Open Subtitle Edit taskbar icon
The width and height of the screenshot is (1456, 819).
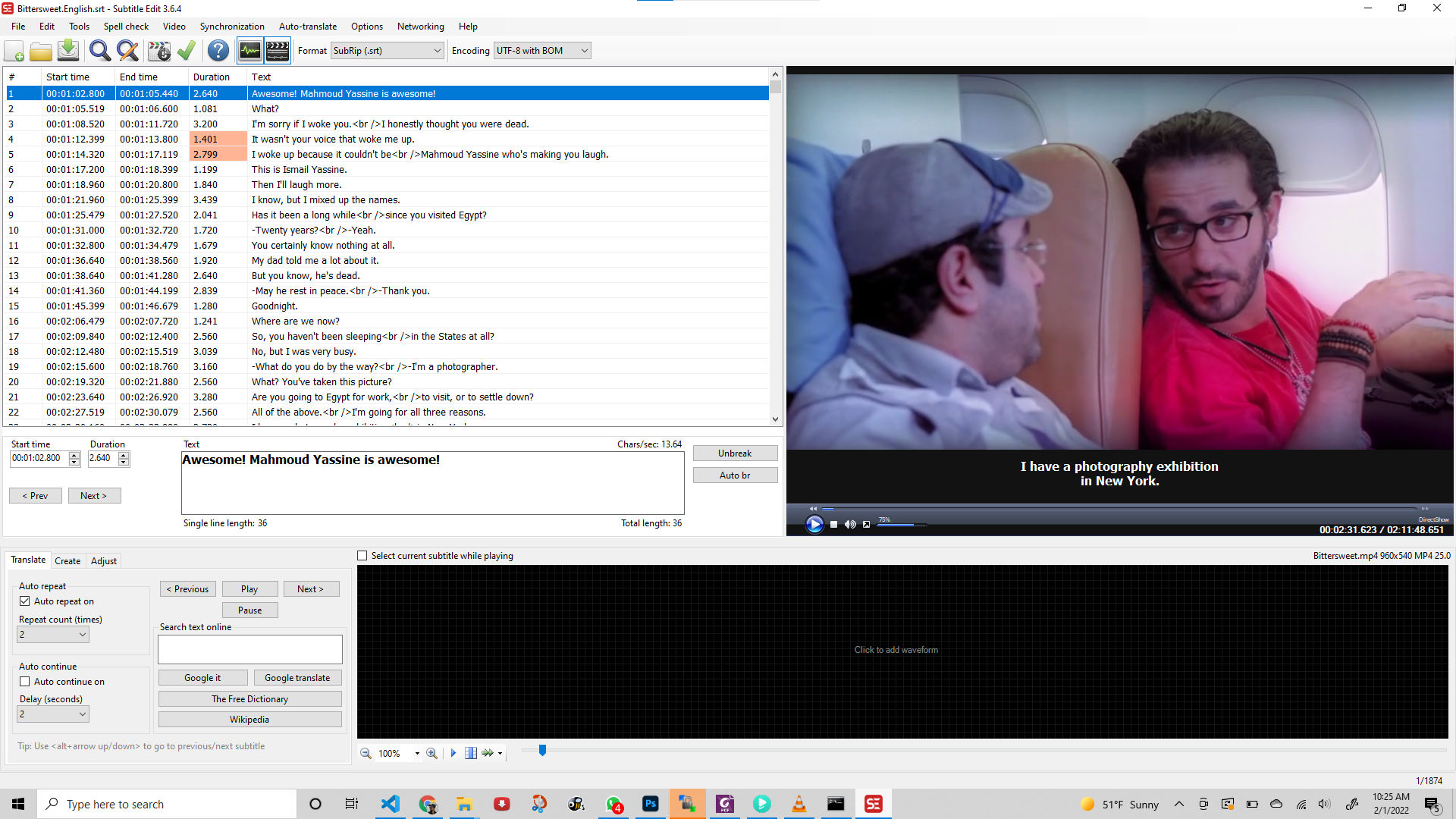tap(874, 804)
